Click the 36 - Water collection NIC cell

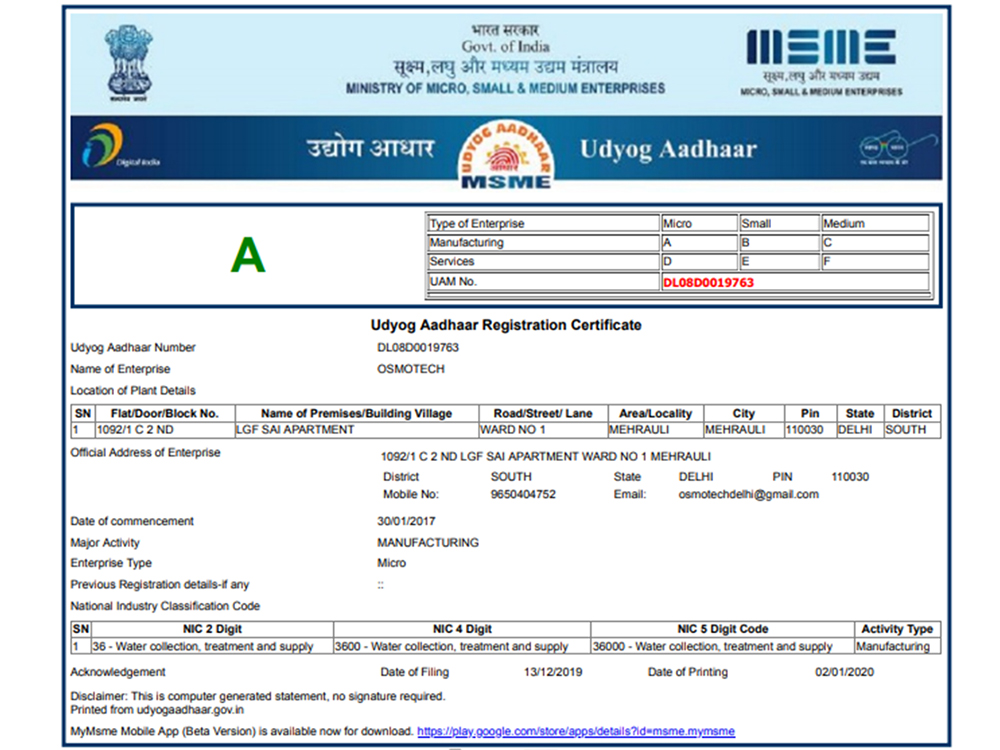[x=212, y=646]
